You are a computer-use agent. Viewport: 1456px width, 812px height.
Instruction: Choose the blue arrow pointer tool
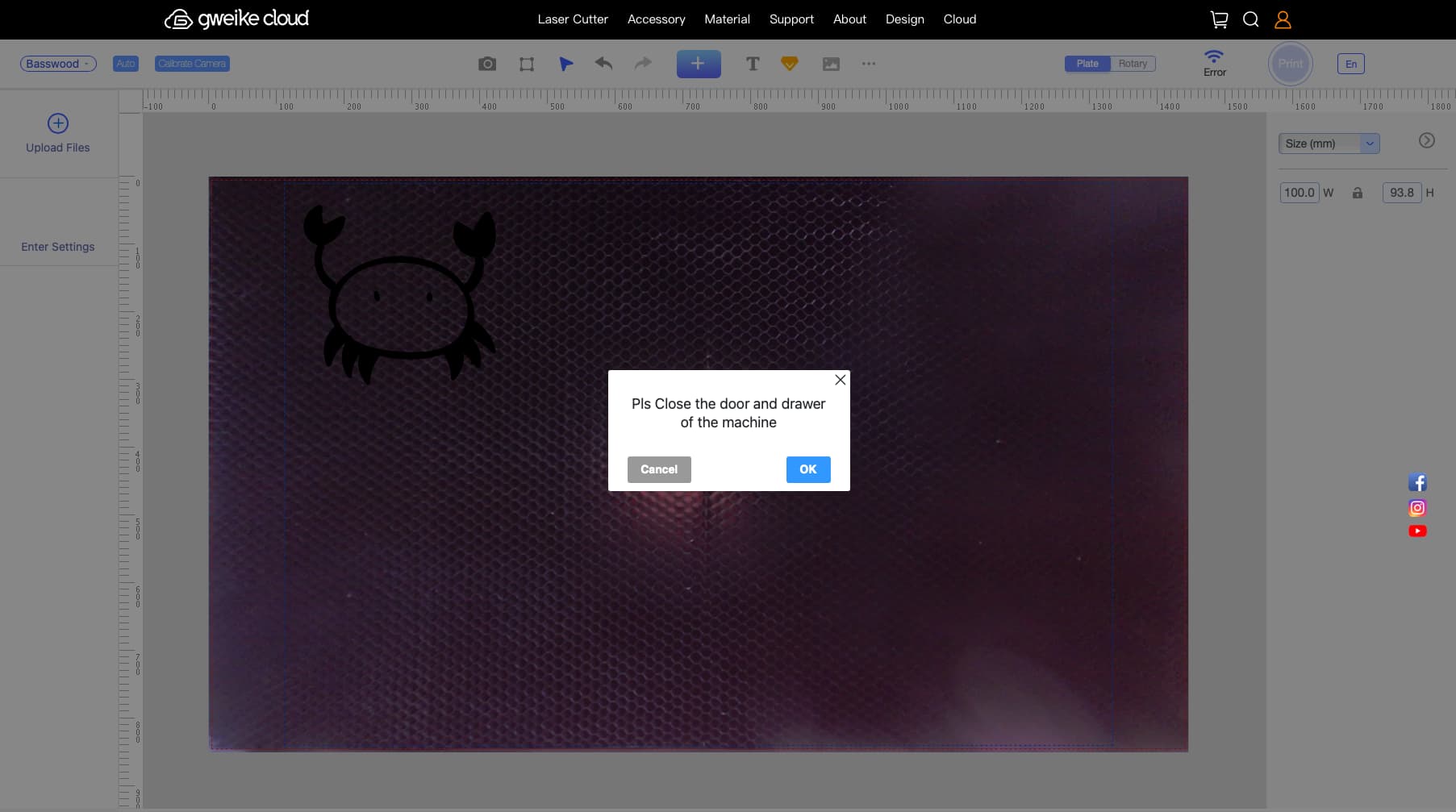pos(566,64)
